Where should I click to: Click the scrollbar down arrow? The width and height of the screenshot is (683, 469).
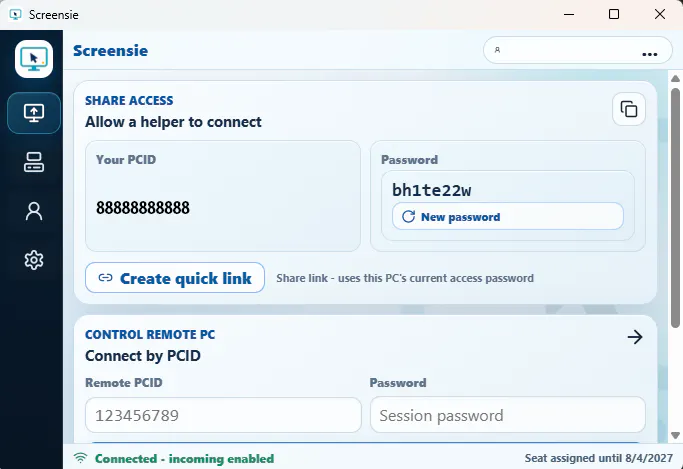(x=675, y=435)
